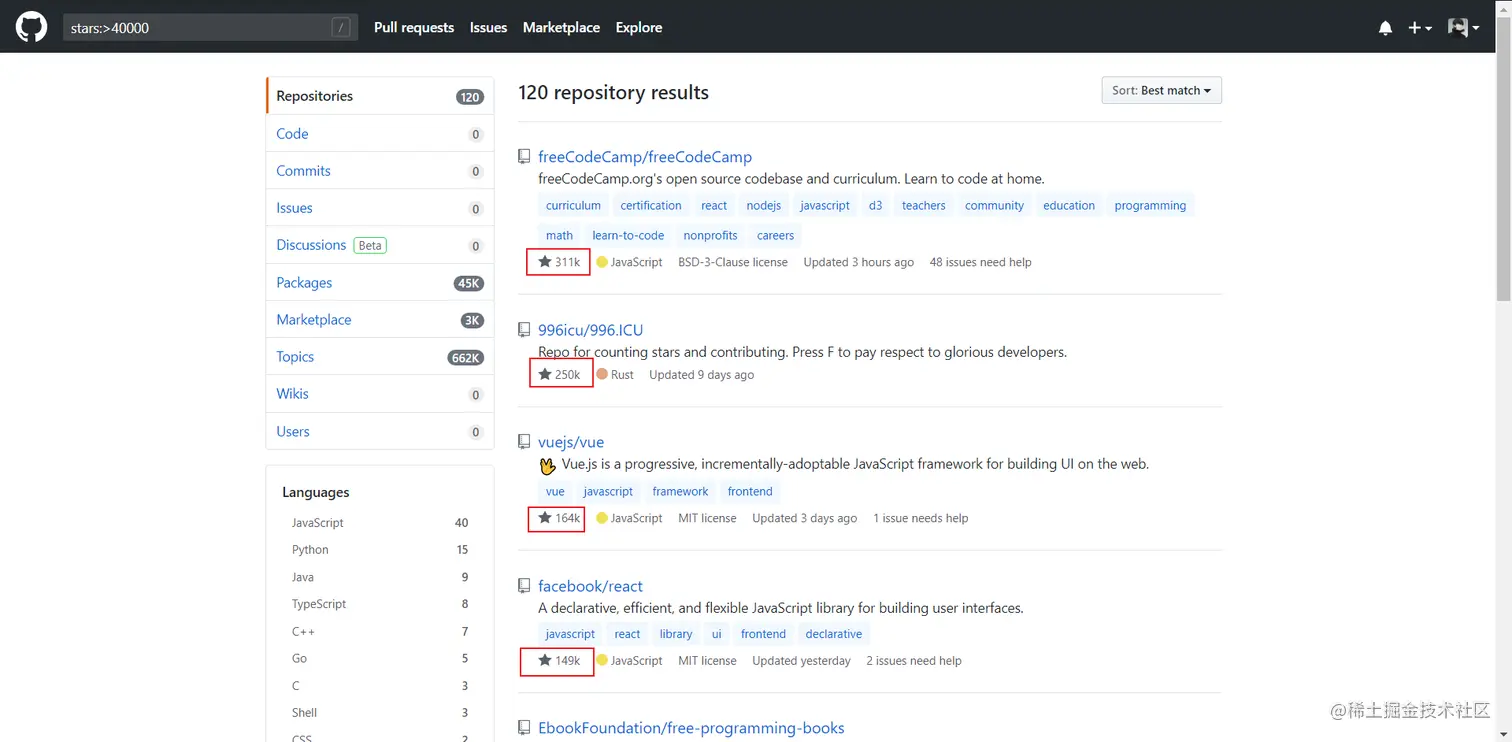Click the star icon beside 250k
Image resolution: width=1512 pixels, height=742 pixels.
545,375
